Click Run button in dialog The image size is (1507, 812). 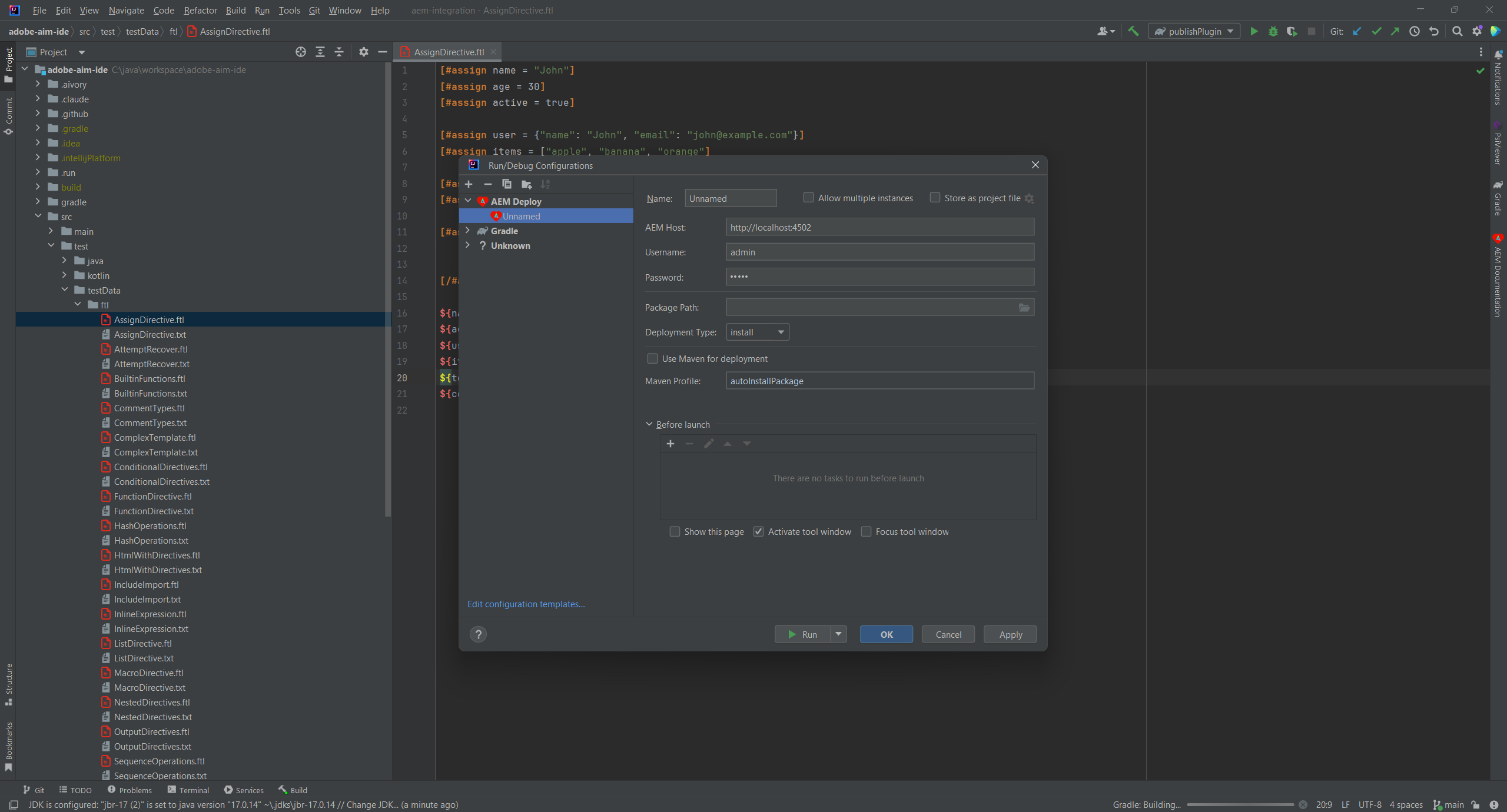(x=802, y=634)
